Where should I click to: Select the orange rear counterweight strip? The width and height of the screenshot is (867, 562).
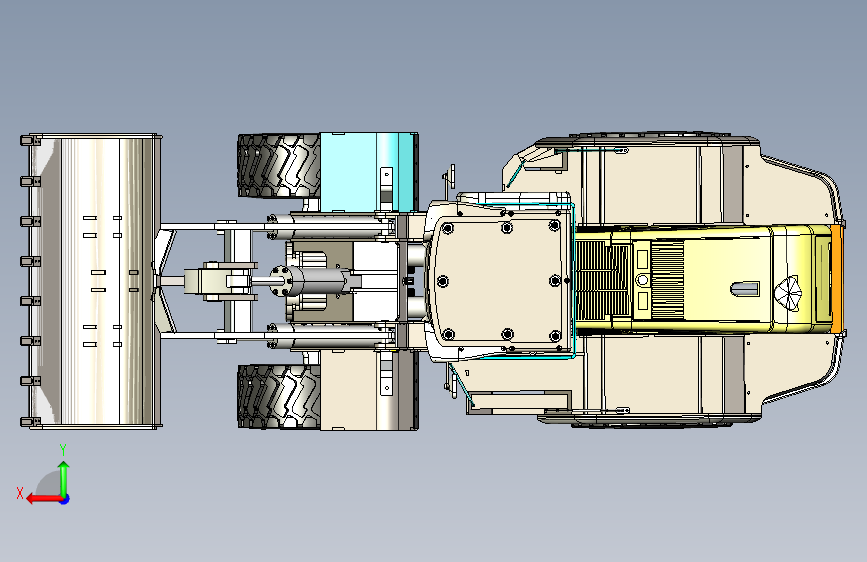point(837,280)
